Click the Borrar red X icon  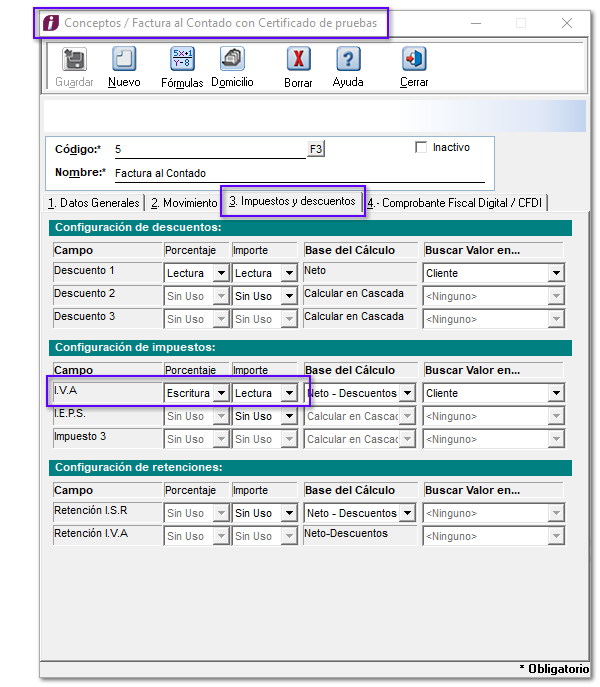298,61
